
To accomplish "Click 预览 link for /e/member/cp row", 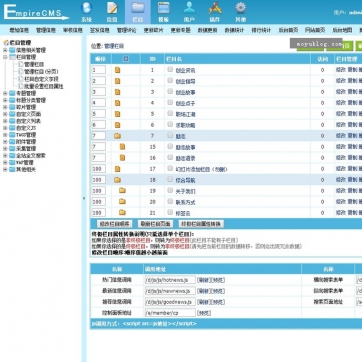I will pos(204,313).
